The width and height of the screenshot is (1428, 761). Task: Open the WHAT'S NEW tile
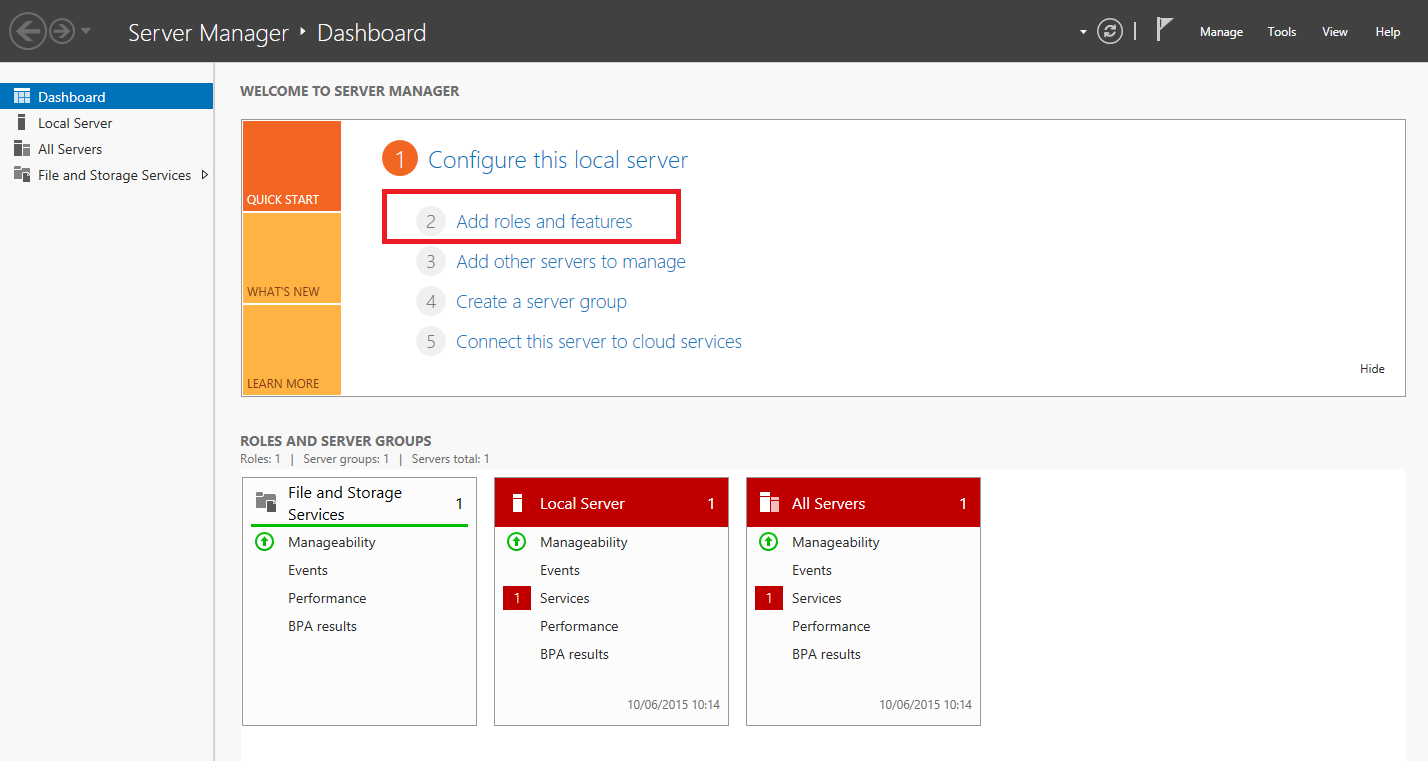(x=291, y=258)
